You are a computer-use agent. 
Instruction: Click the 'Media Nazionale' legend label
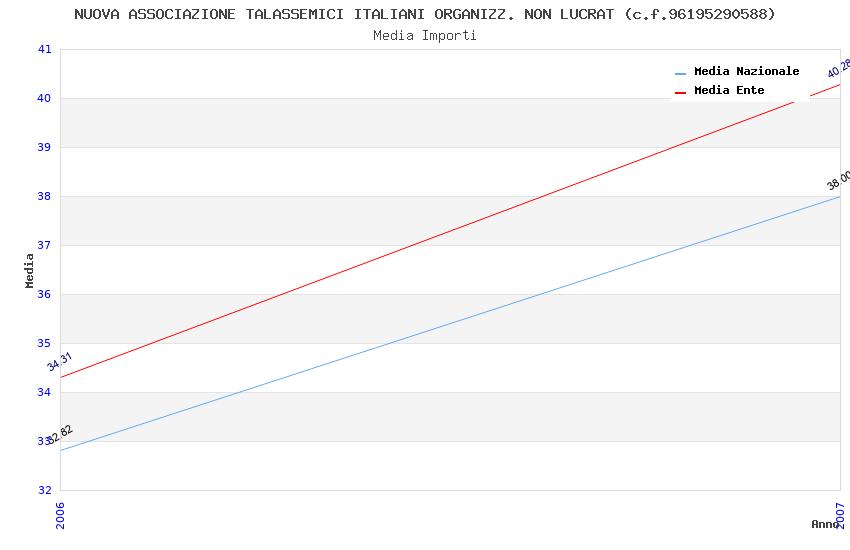pos(746,71)
